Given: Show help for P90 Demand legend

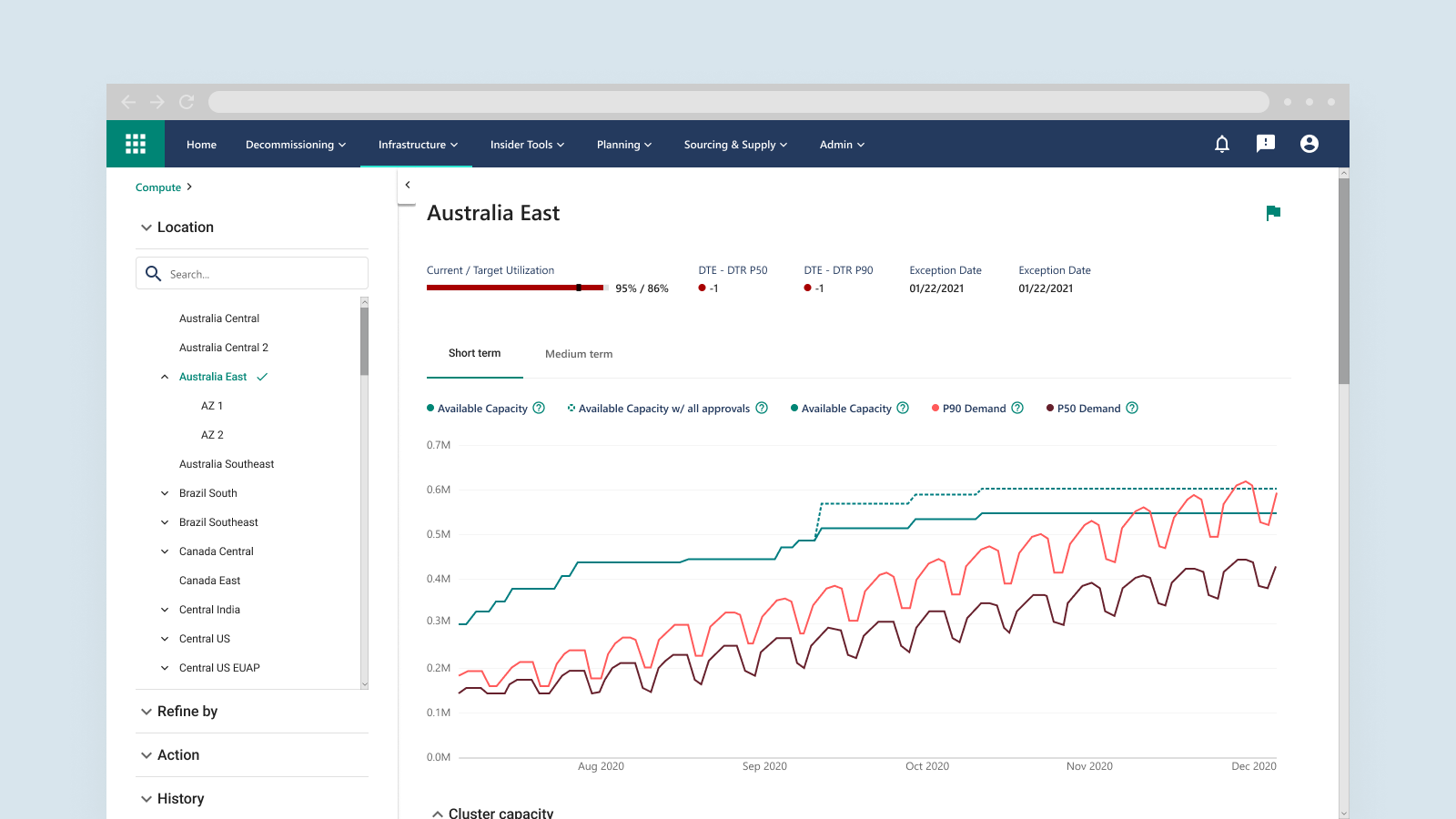Looking at the screenshot, I should (1017, 409).
